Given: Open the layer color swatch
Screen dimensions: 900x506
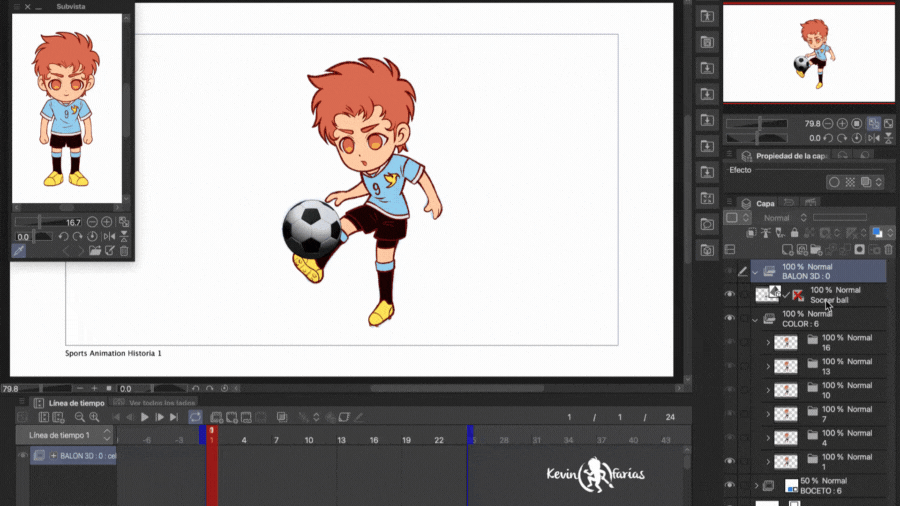Looking at the screenshot, I should 877,233.
